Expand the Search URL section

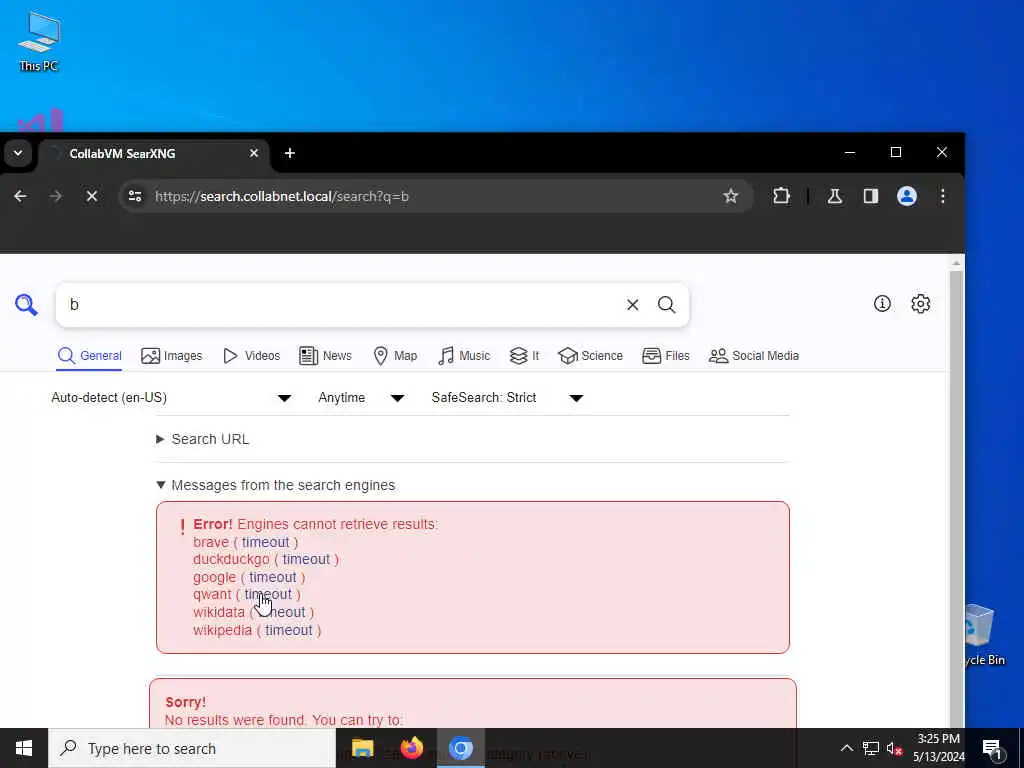pos(203,439)
